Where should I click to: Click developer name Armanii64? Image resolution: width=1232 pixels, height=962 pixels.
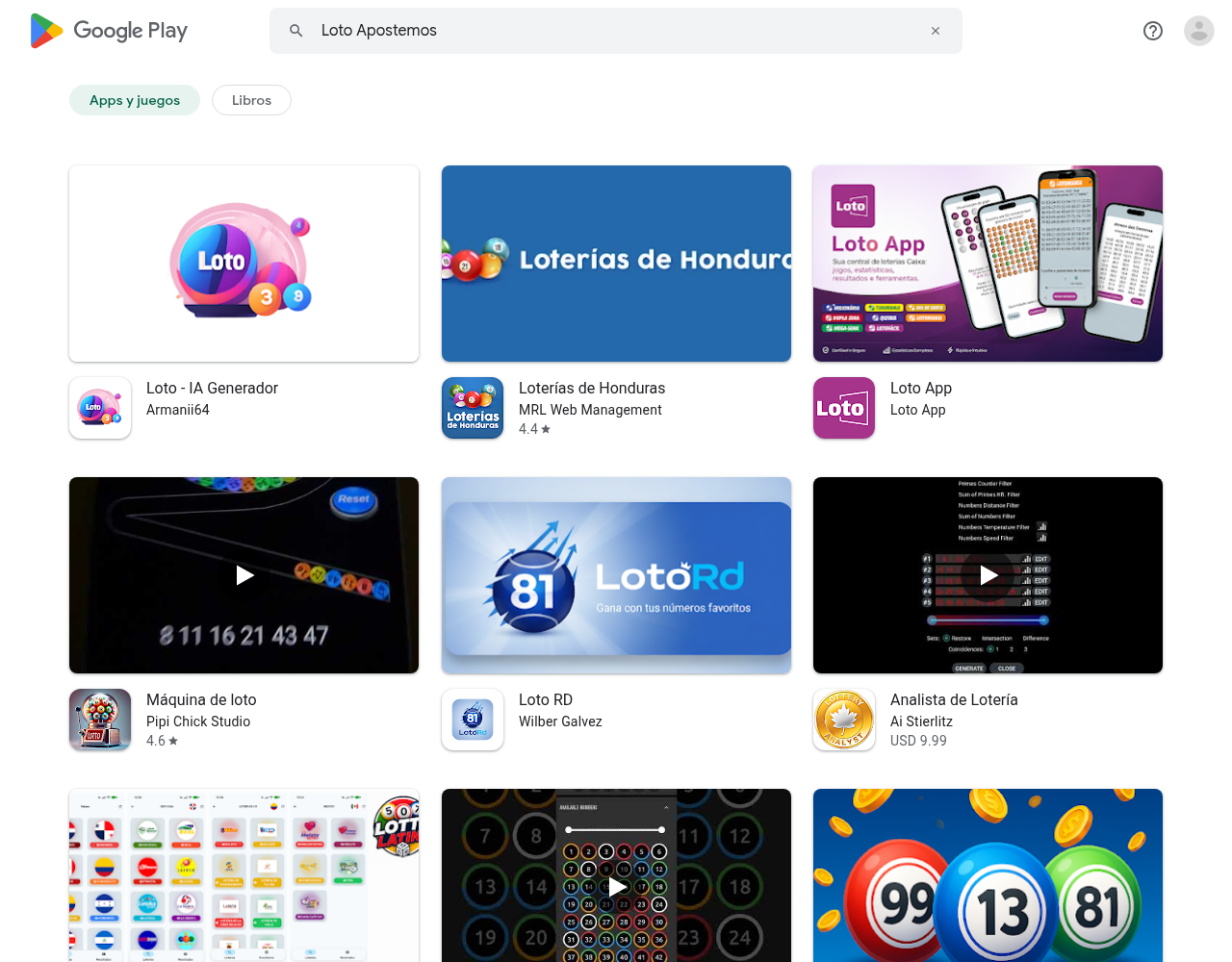(178, 410)
